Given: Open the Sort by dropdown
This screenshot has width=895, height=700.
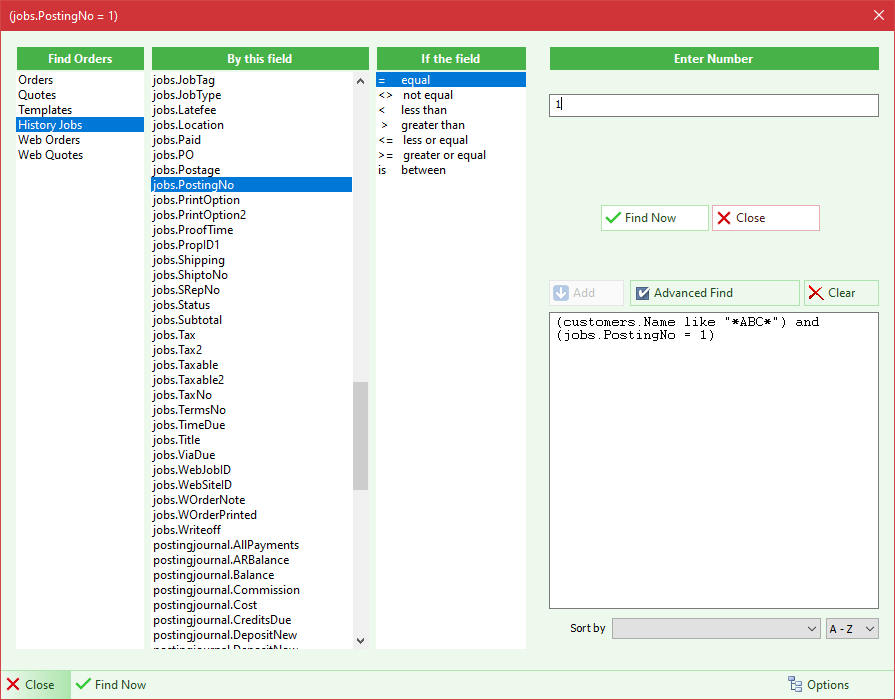Looking at the screenshot, I should 716,629.
